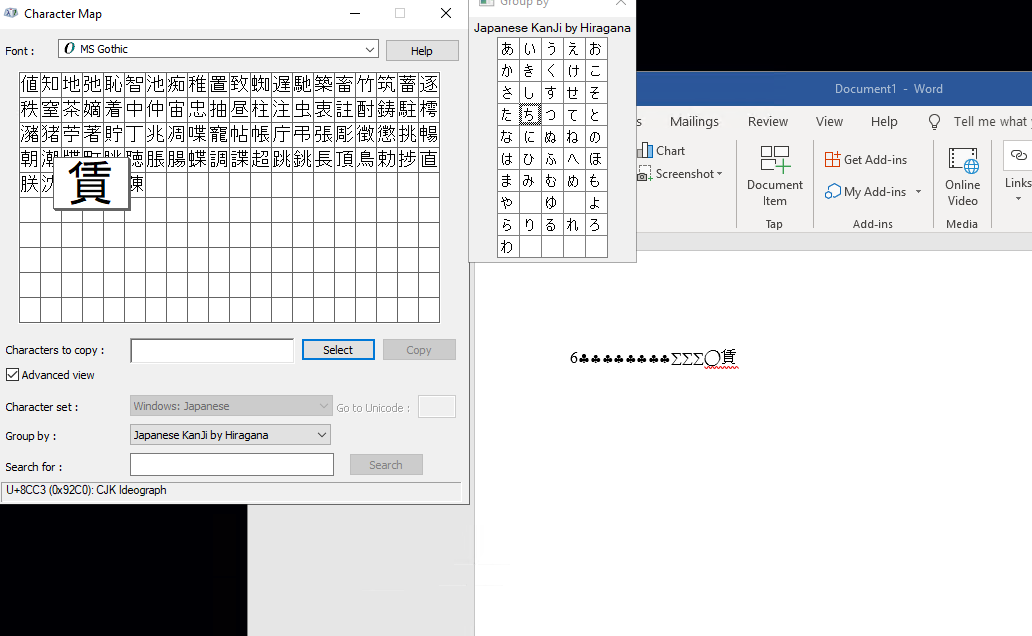Select highlighted hiragana ち in Group By
The width and height of the screenshot is (1032, 636).
(x=529, y=115)
